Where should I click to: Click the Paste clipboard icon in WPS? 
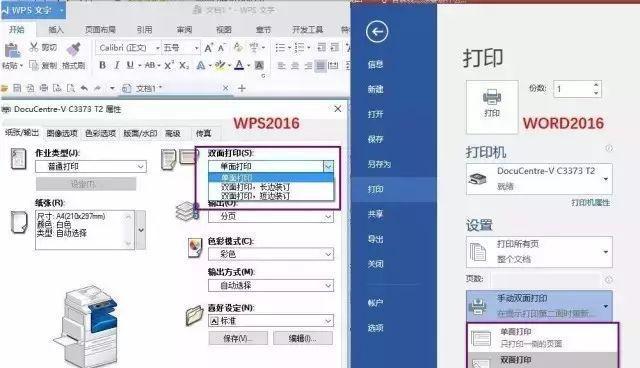click(12, 51)
